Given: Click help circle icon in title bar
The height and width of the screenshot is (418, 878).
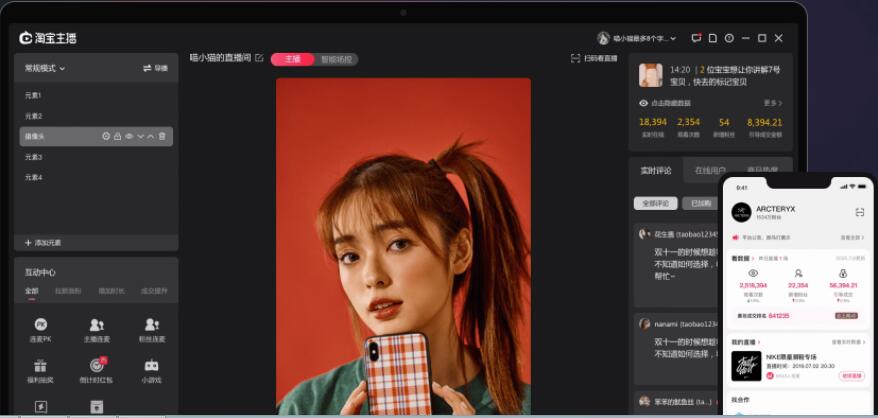Looking at the screenshot, I should (728, 38).
